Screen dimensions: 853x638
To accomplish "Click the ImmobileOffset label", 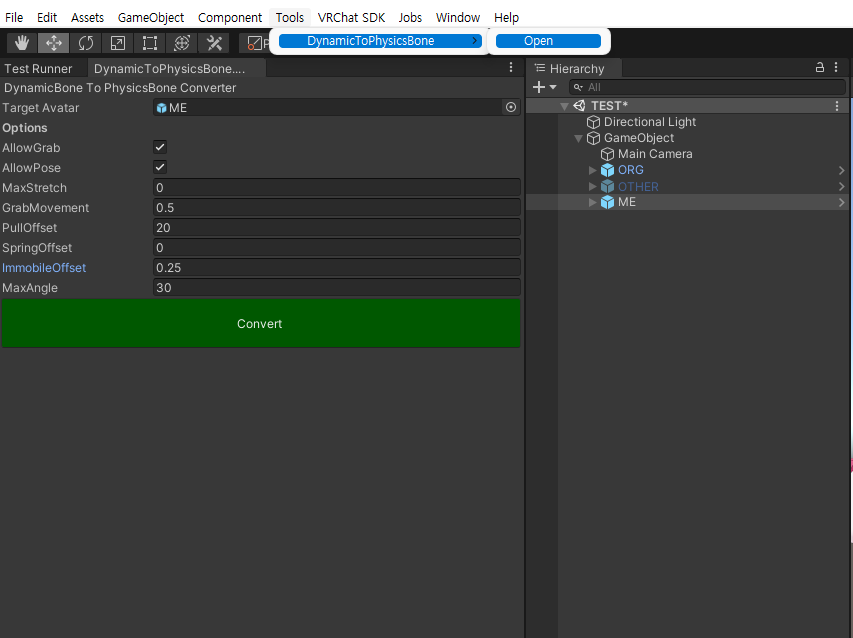I will [x=44, y=268].
